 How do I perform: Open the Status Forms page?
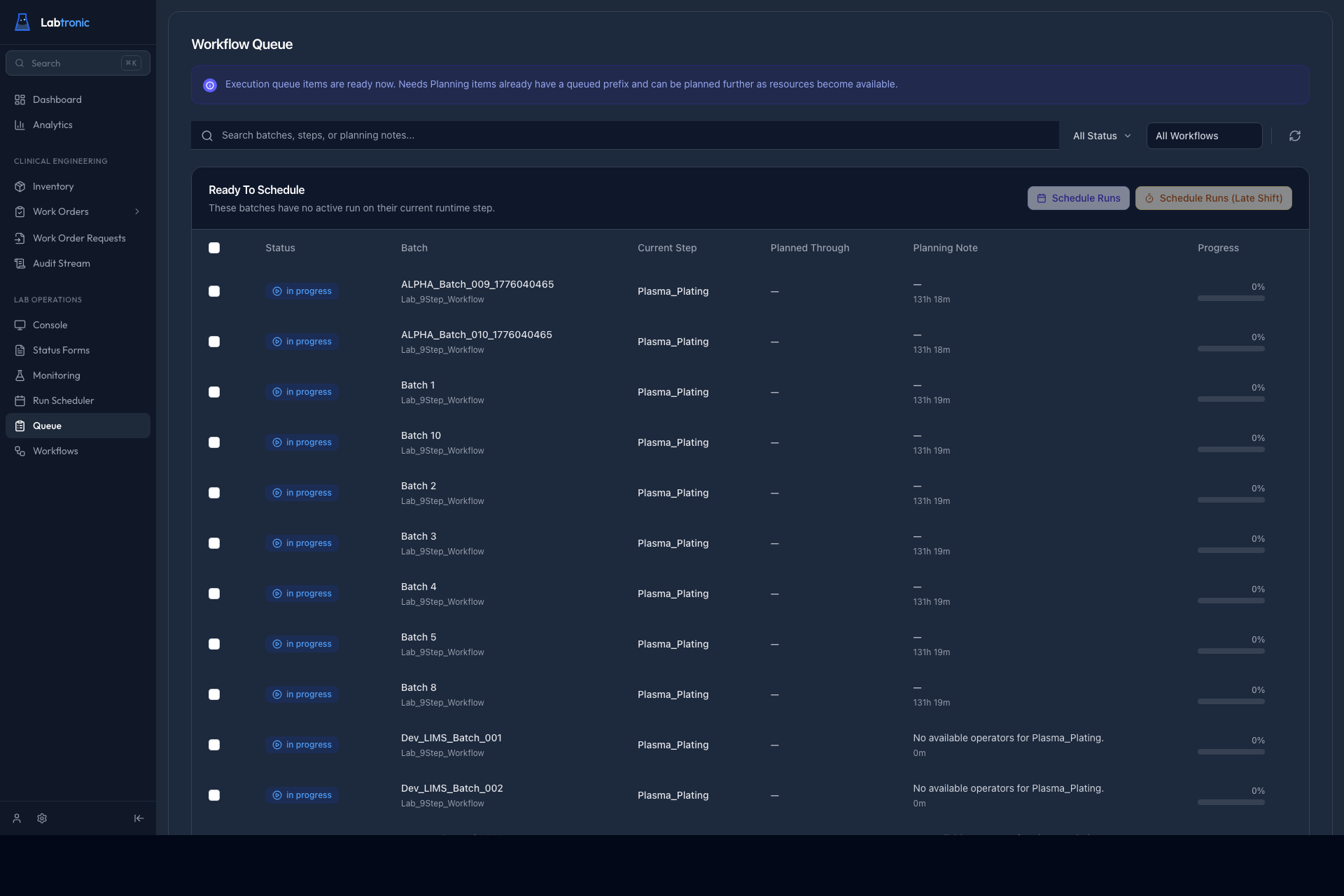coord(62,350)
